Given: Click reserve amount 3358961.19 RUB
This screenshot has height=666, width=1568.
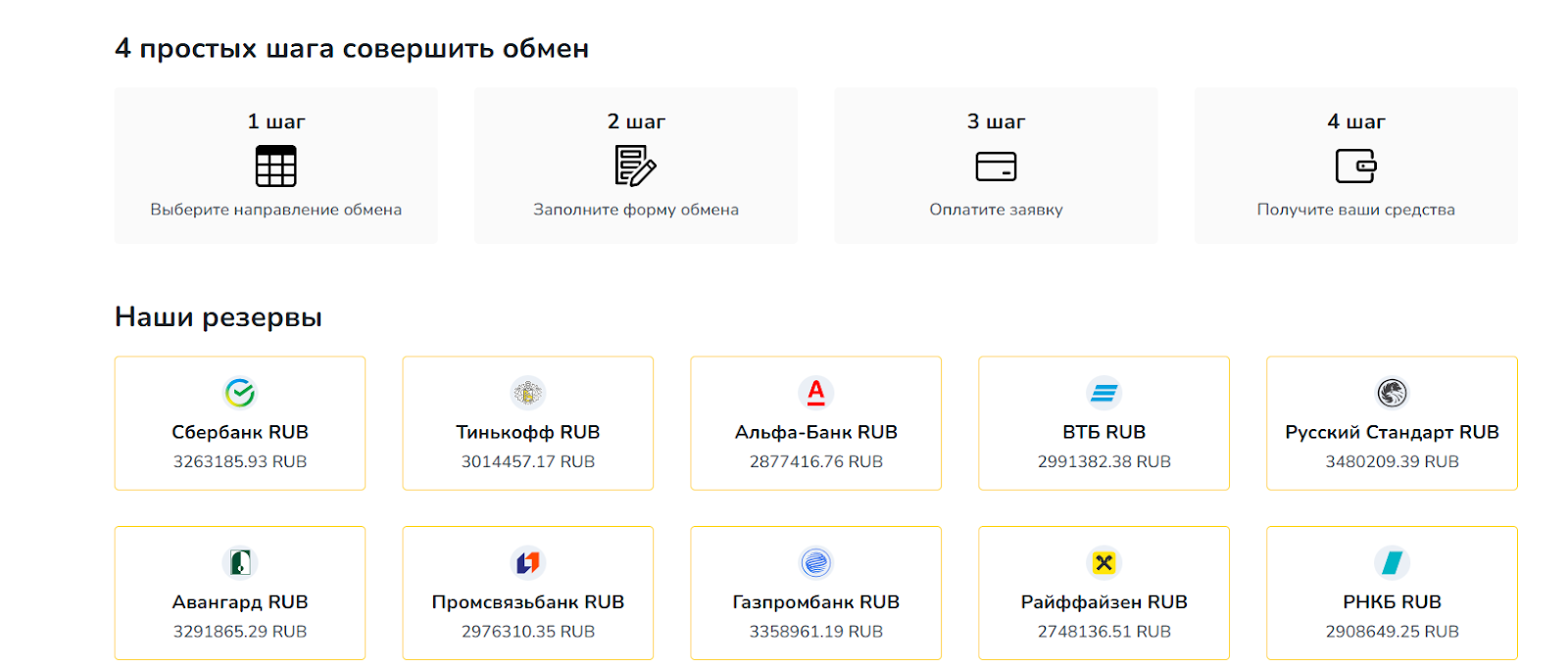Looking at the screenshot, I should coord(816,632).
